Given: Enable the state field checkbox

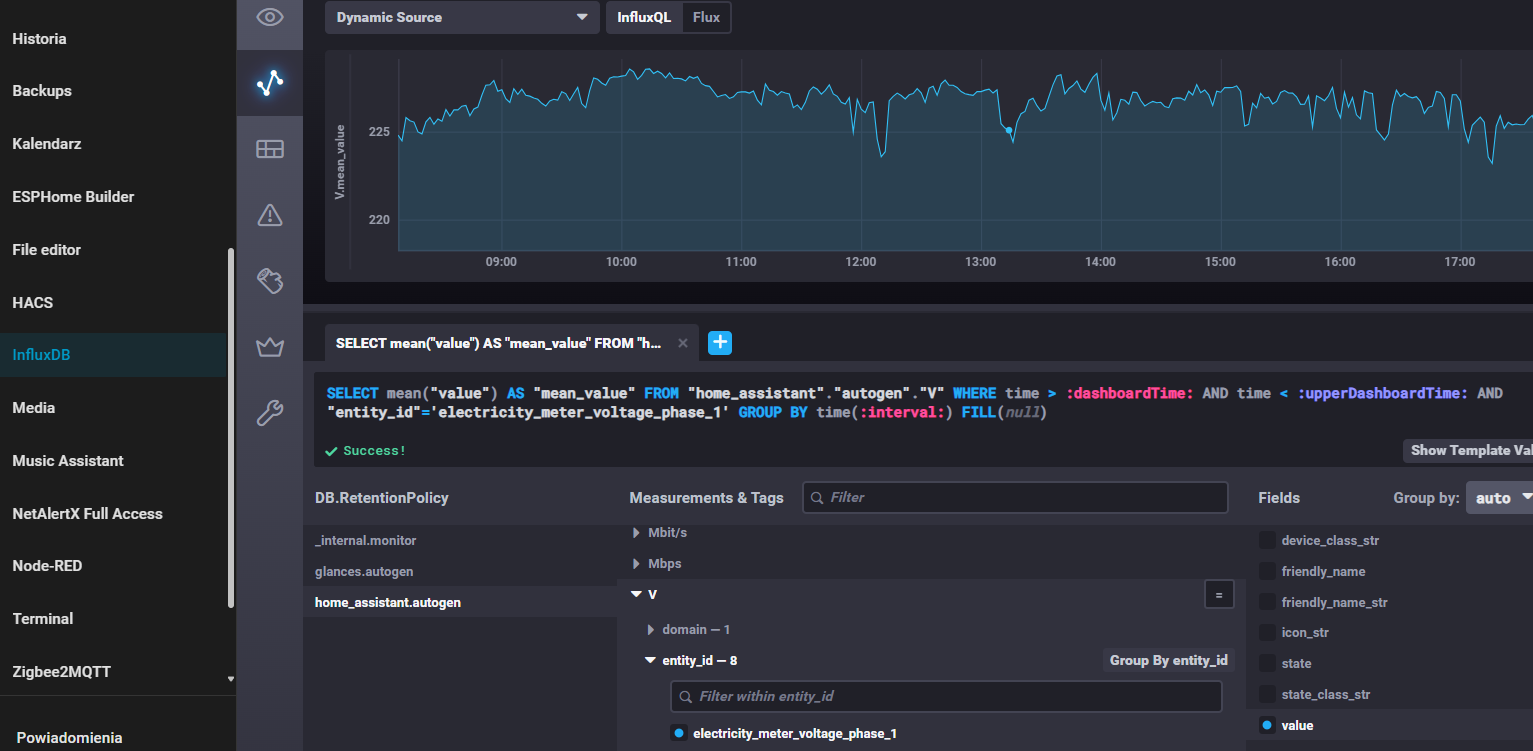Looking at the screenshot, I should 1267,664.
